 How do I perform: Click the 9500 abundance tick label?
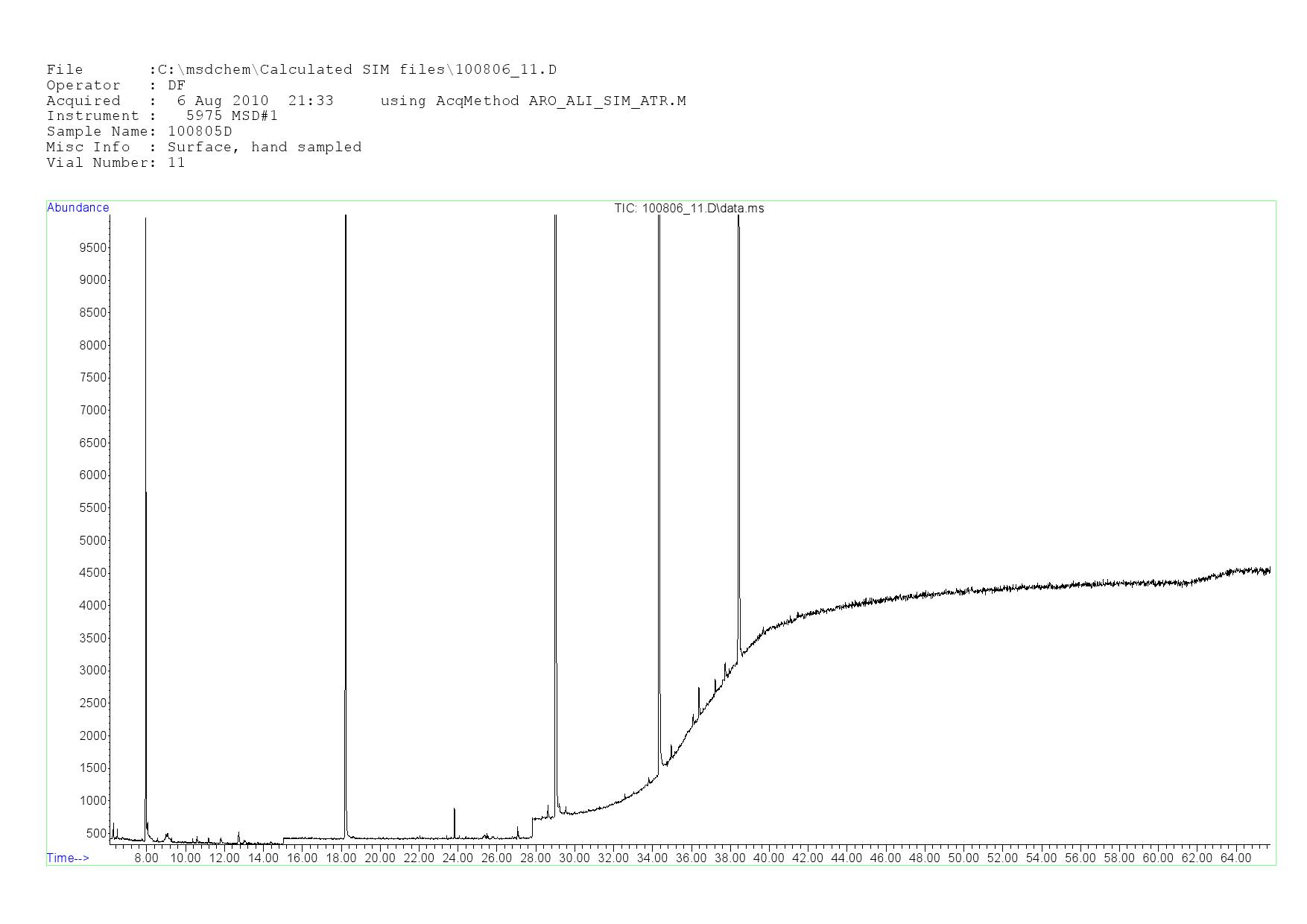click(x=92, y=247)
